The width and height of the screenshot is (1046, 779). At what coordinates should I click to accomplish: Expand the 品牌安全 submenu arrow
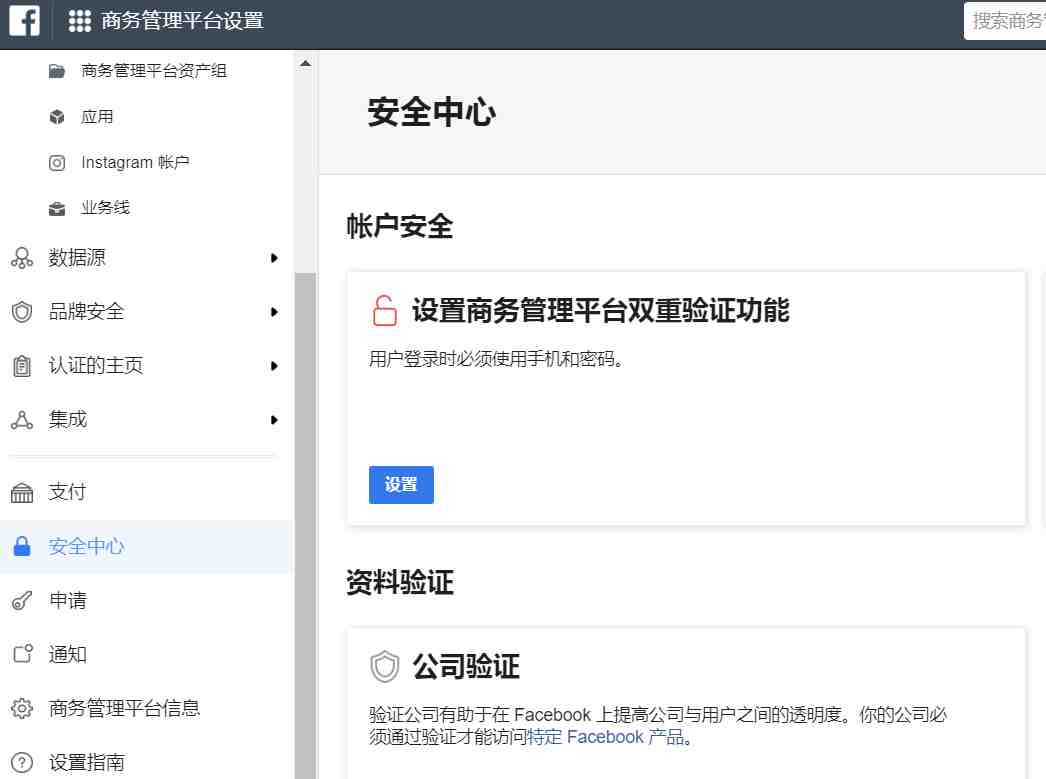pyautogui.click(x=274, y=312)
